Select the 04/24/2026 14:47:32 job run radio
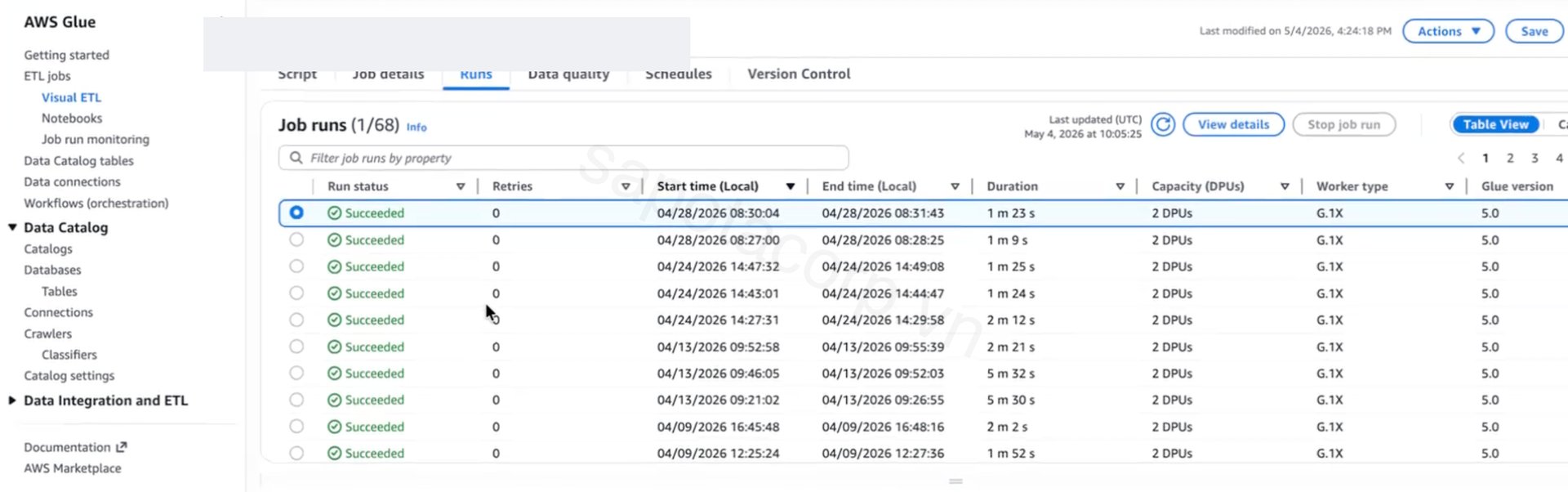Viewport: 1568px width, 492px height. (296, 266)
